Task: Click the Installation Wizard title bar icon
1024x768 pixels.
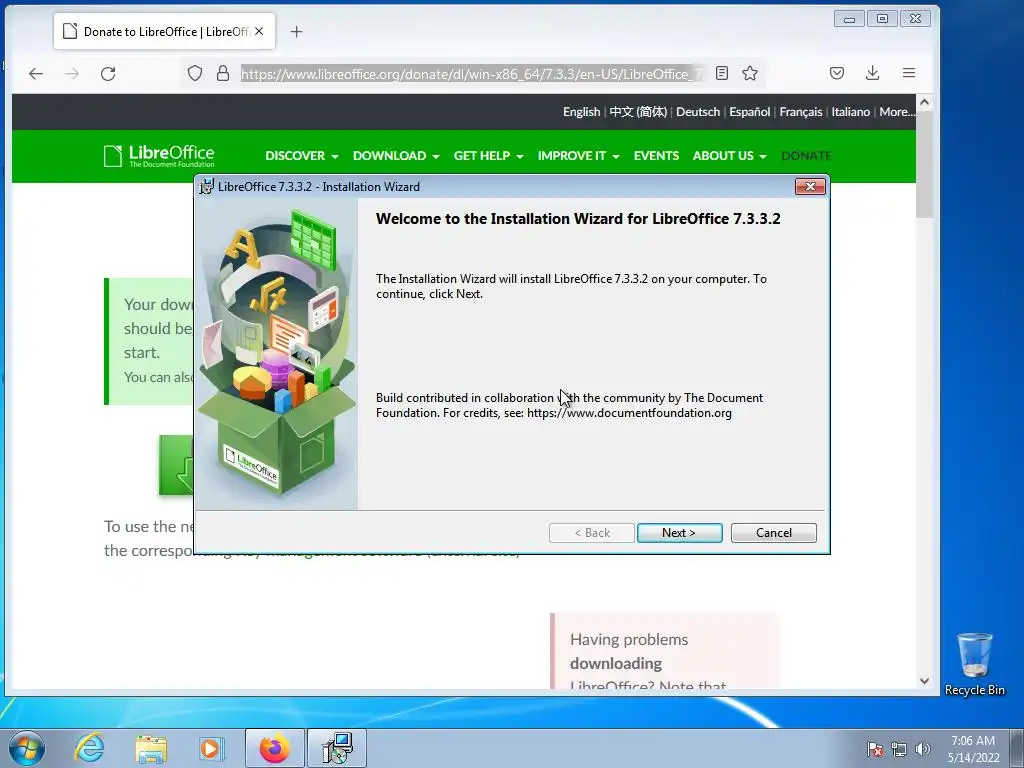Action: click(206, 187)
